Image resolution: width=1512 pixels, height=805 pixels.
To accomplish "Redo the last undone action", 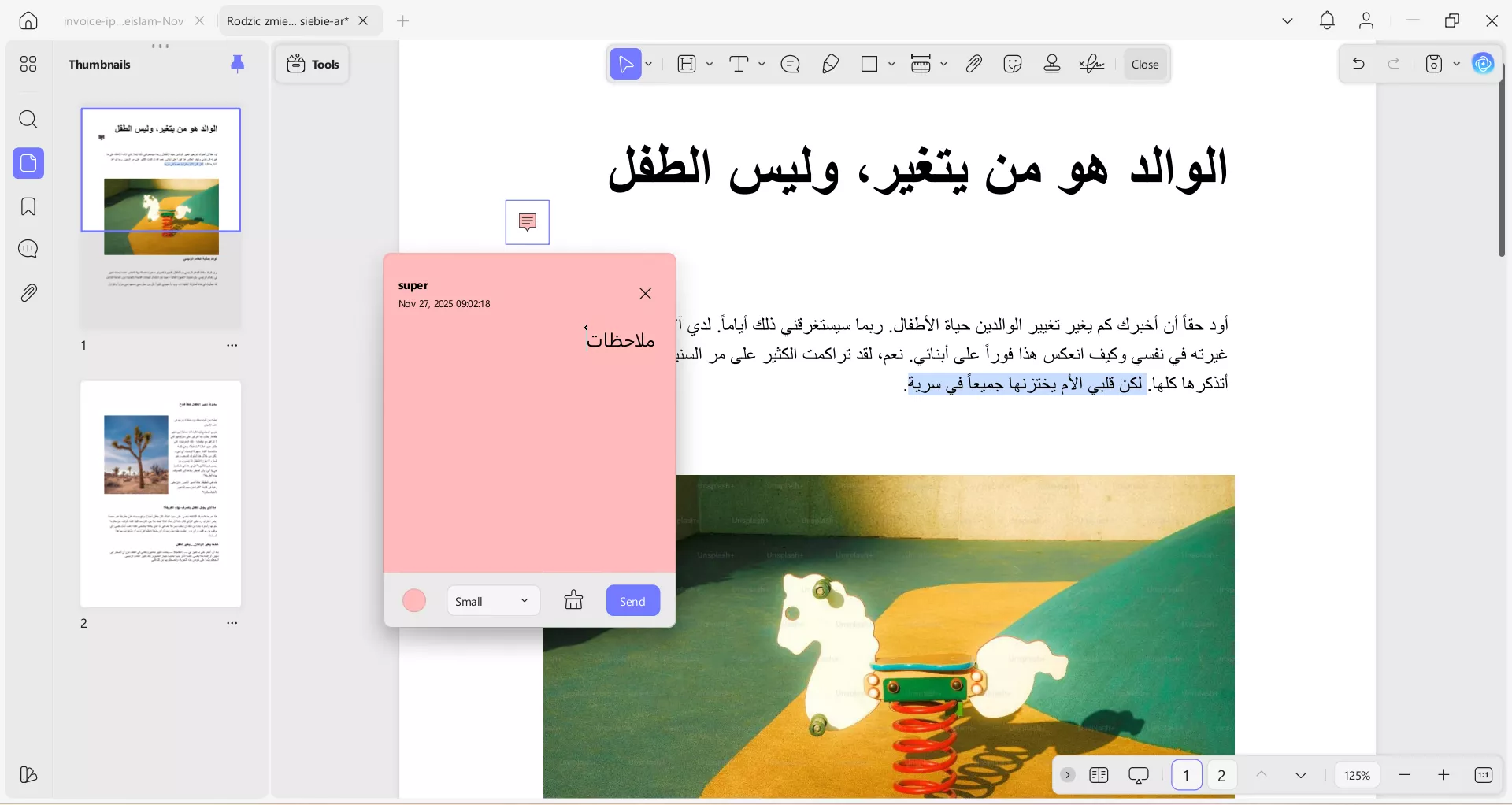I will (x=1394, y=65).
